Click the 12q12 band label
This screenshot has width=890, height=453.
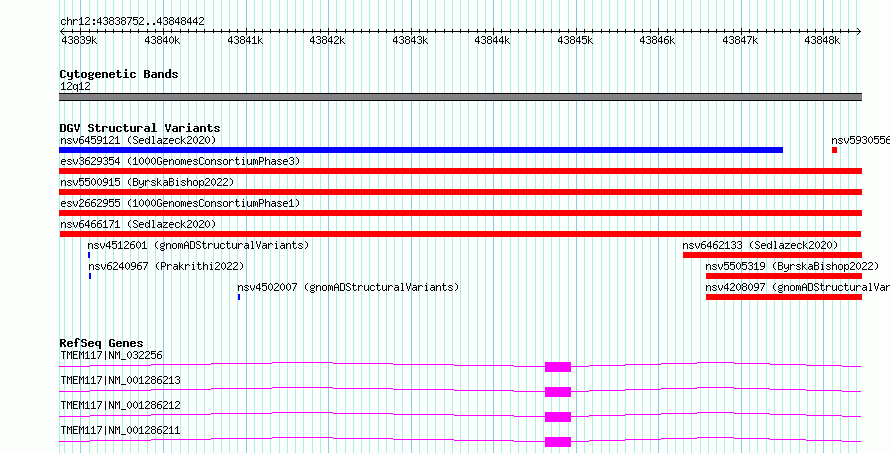pyautogui.click(x=75, y=86)
